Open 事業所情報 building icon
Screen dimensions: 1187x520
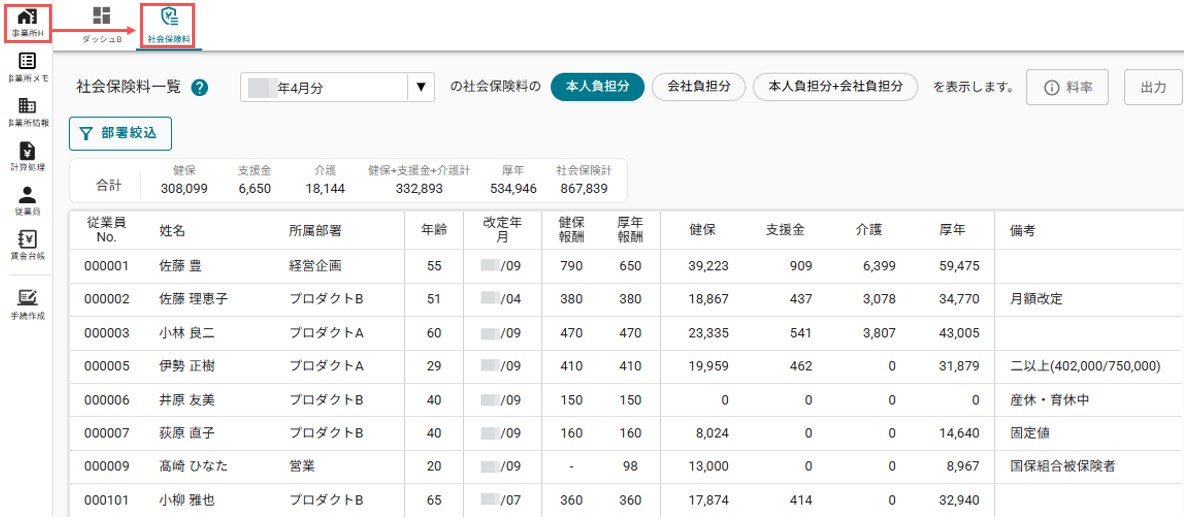[x=26, y=112]
